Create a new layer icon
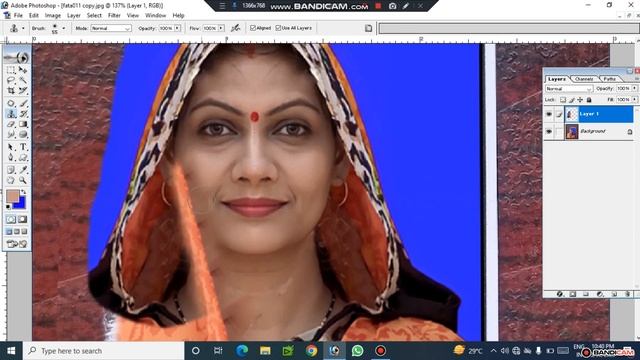The height and width of the screenshot is (360, 640). point(614,294)
